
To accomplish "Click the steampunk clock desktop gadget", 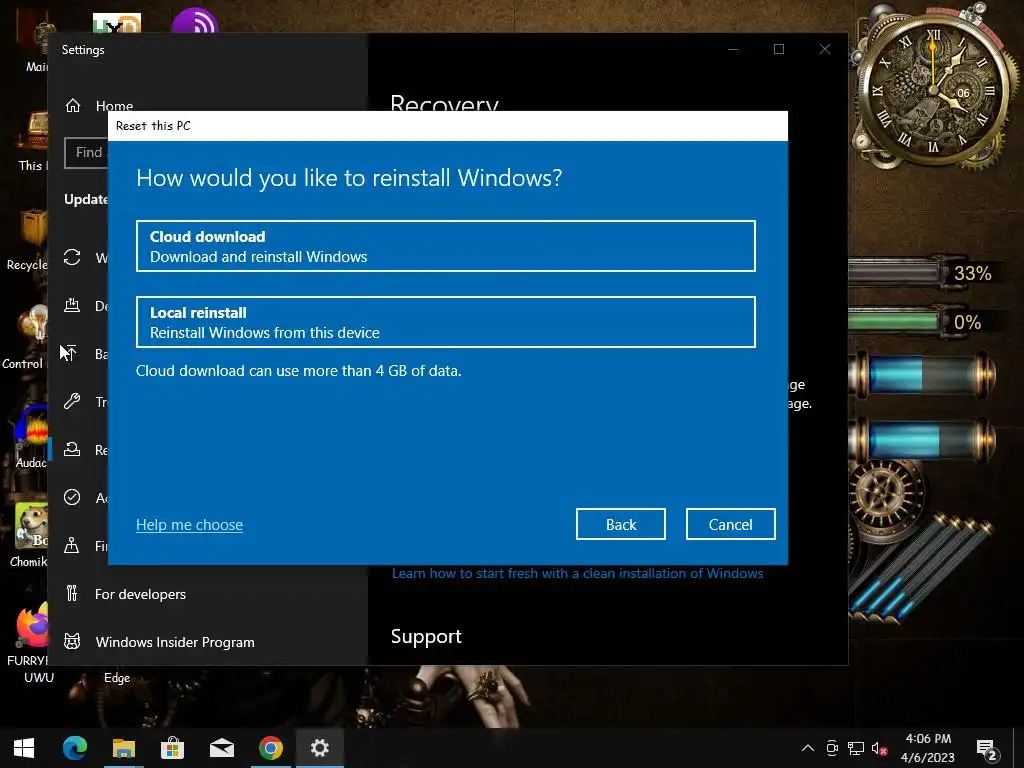I will pyautogui.click(x=935, y=89).
